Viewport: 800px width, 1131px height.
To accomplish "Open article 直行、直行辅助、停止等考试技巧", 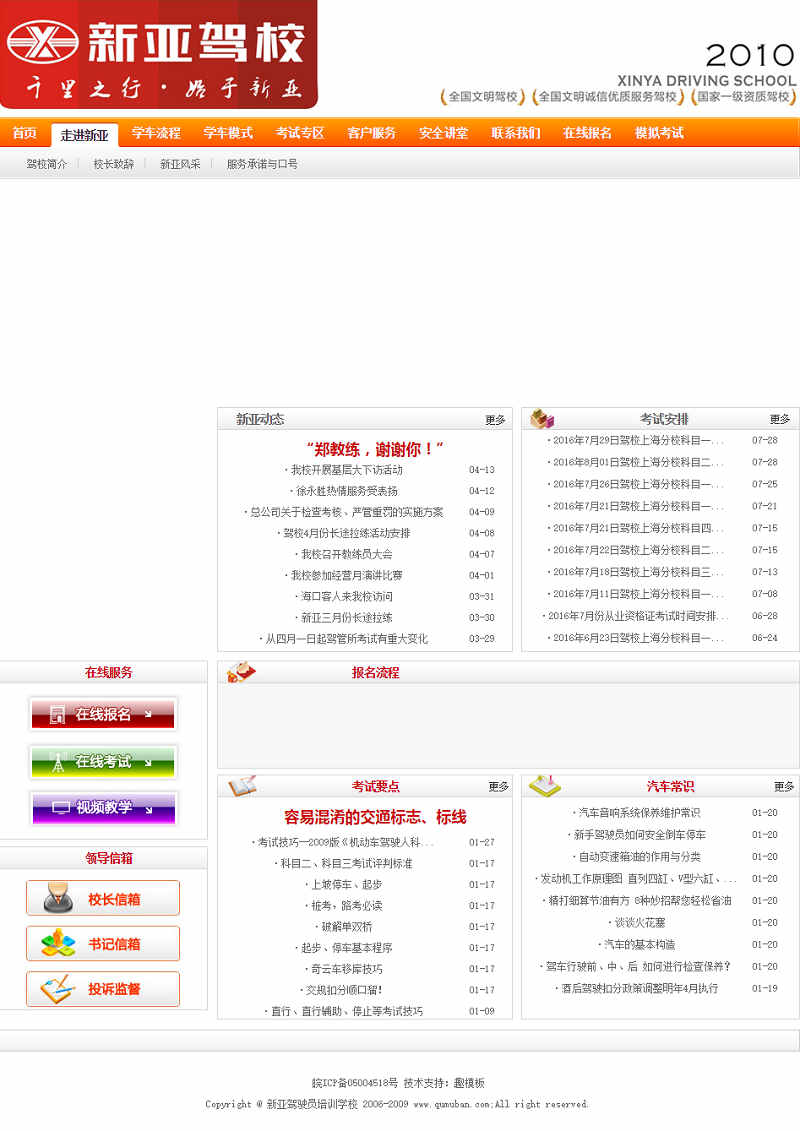I will pyautogui.click(x=346, y=1011).
